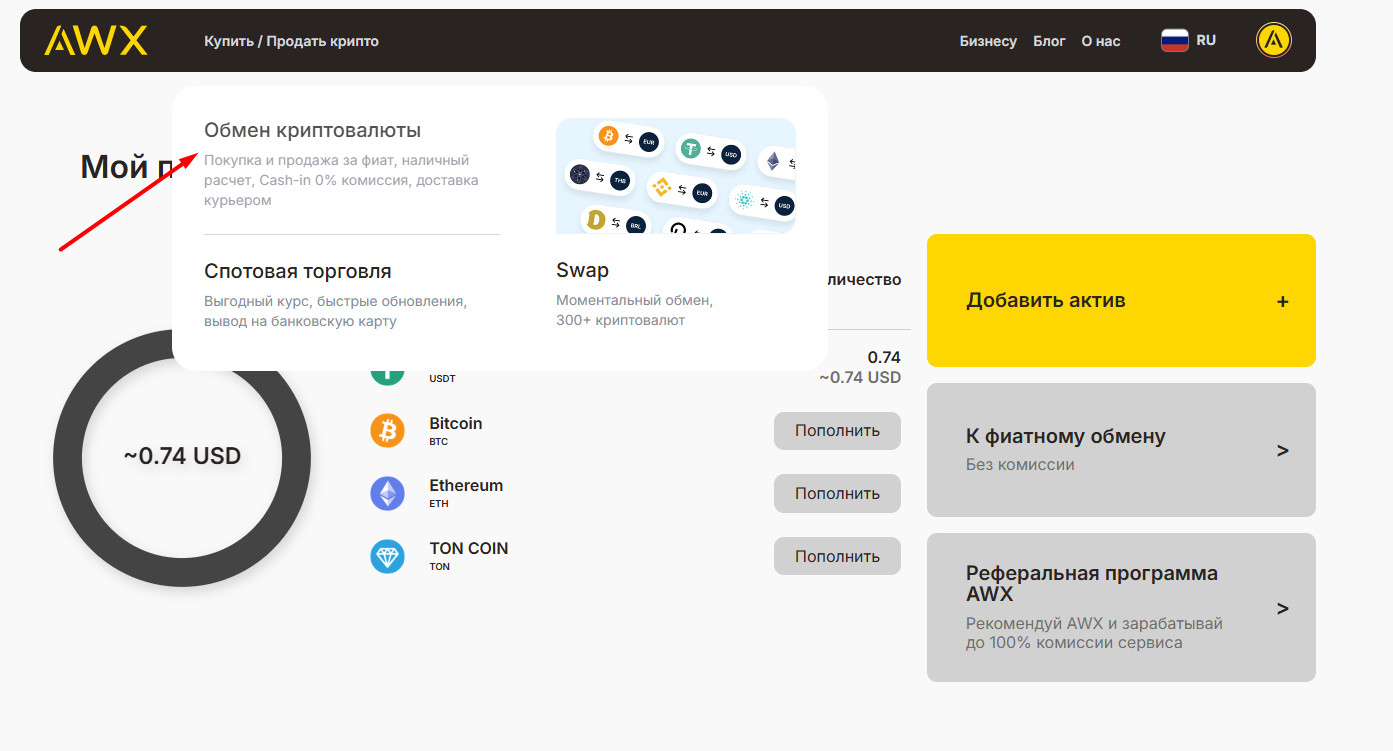Open К фиатному обмену arrow card
Viewport: 1393px width, 751px height.
1120,450
